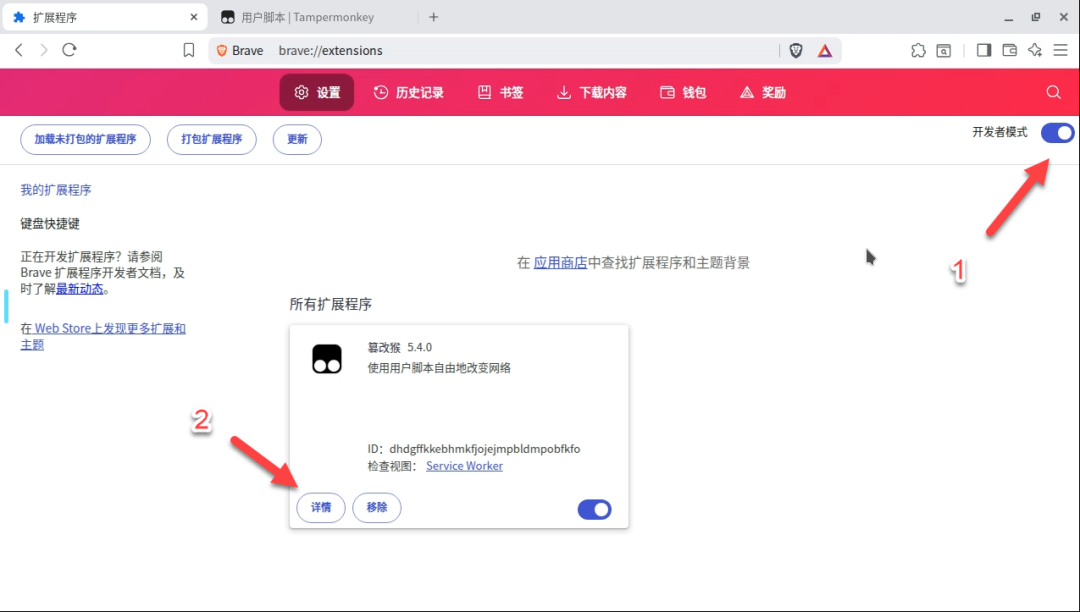1080x612 pixels.
Task: Open 详情 for 篡改猴 extension
Action: (x=321, y=507)
